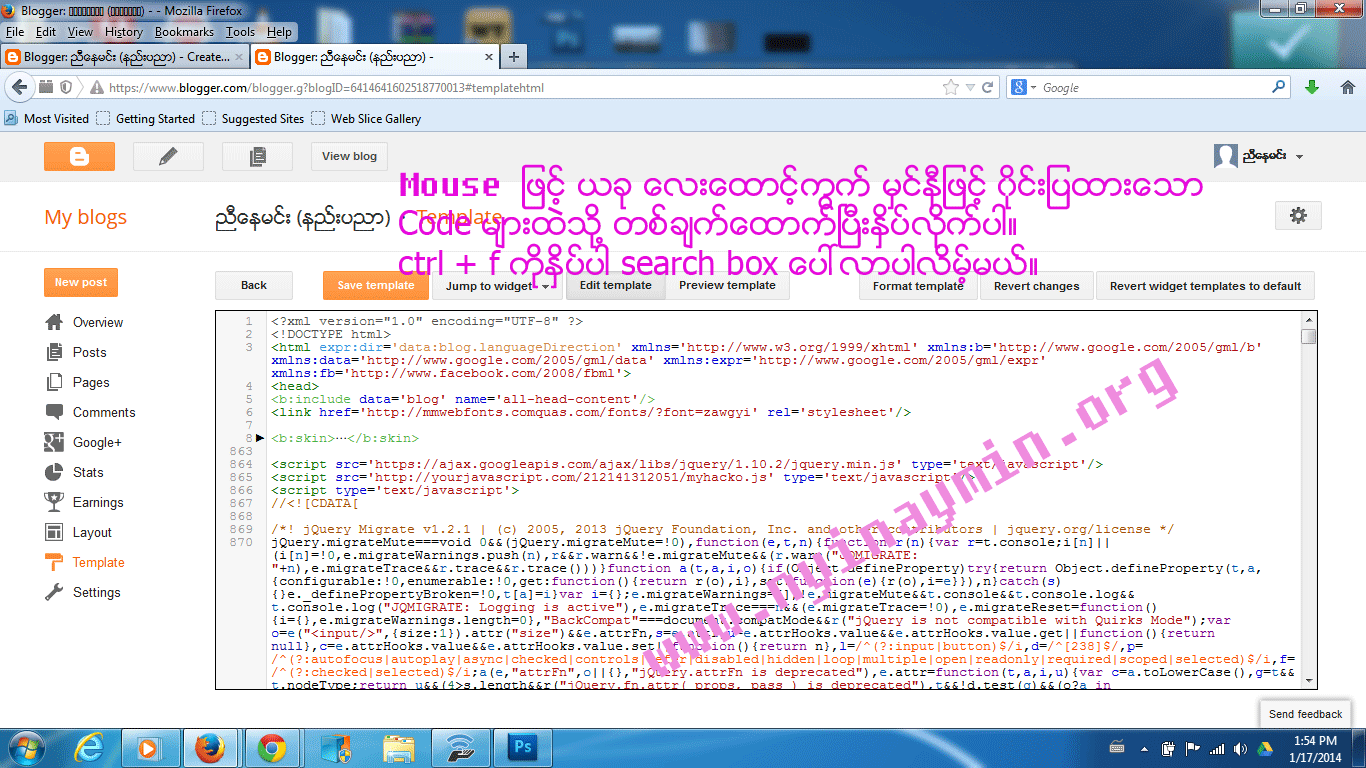Image resolution: width=1366 pixels, height=768 pixels.
Task: Open the Edit menu
Action: pyautogui.click(x=45, y=32)
